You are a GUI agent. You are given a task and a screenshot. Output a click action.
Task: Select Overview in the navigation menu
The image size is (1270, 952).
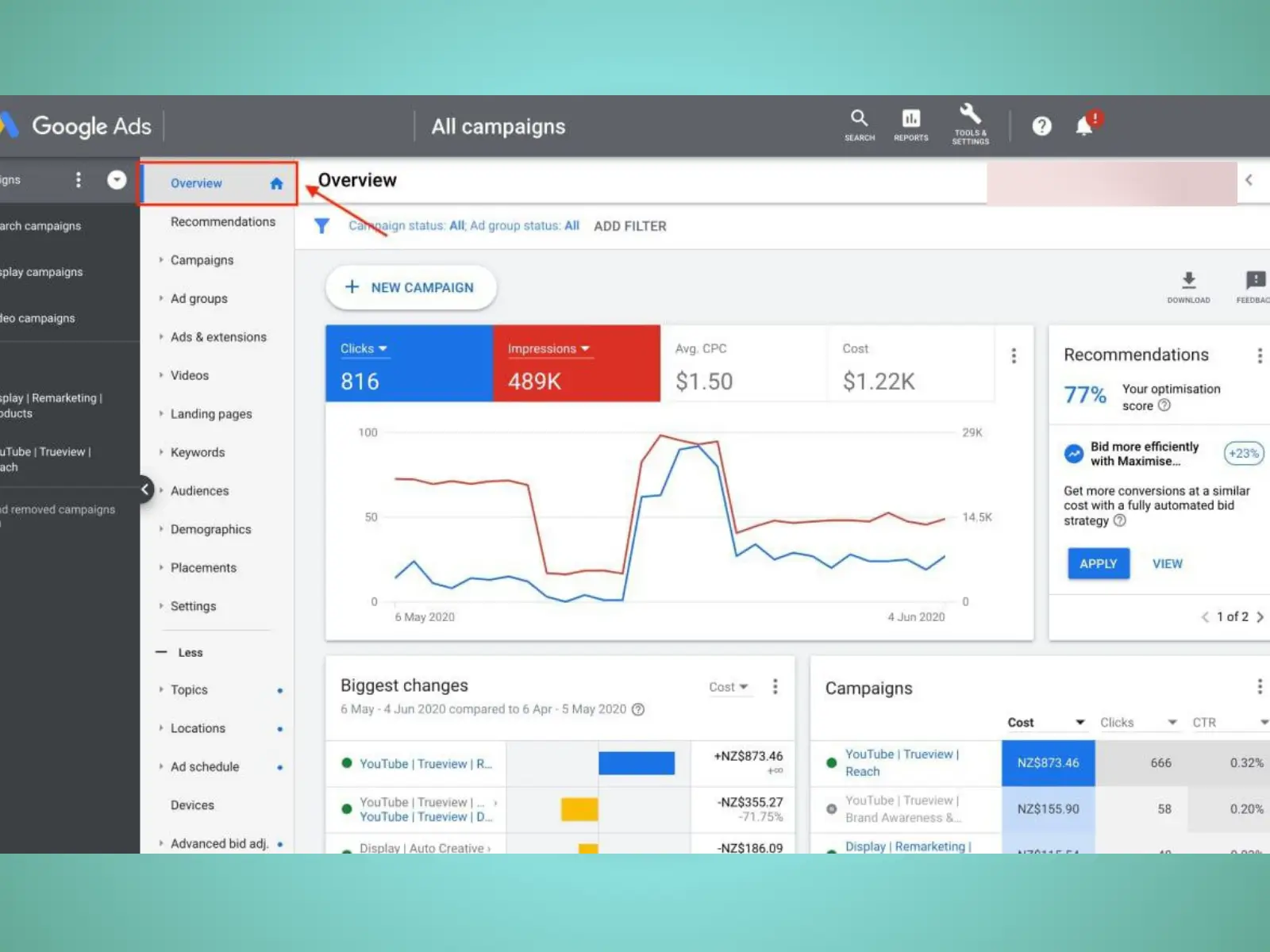pos(196,183)
